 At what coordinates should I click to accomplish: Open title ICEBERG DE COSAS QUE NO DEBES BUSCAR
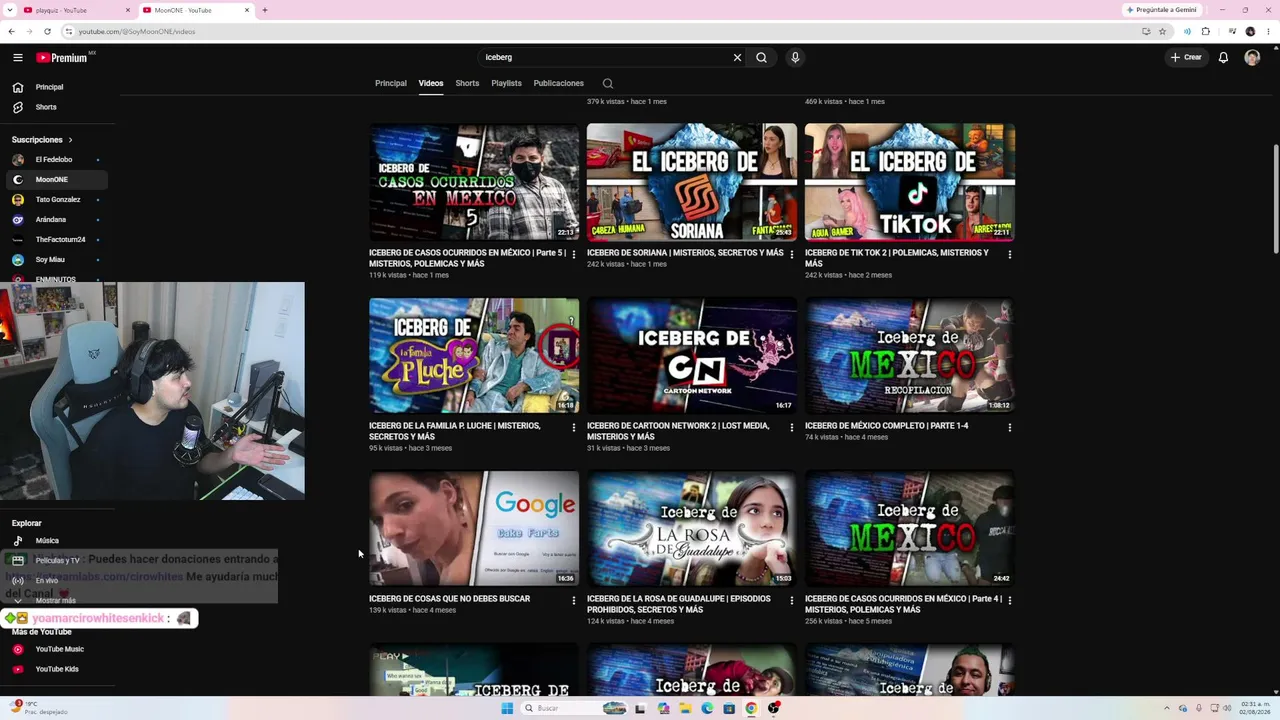click(x=450, y=599)
